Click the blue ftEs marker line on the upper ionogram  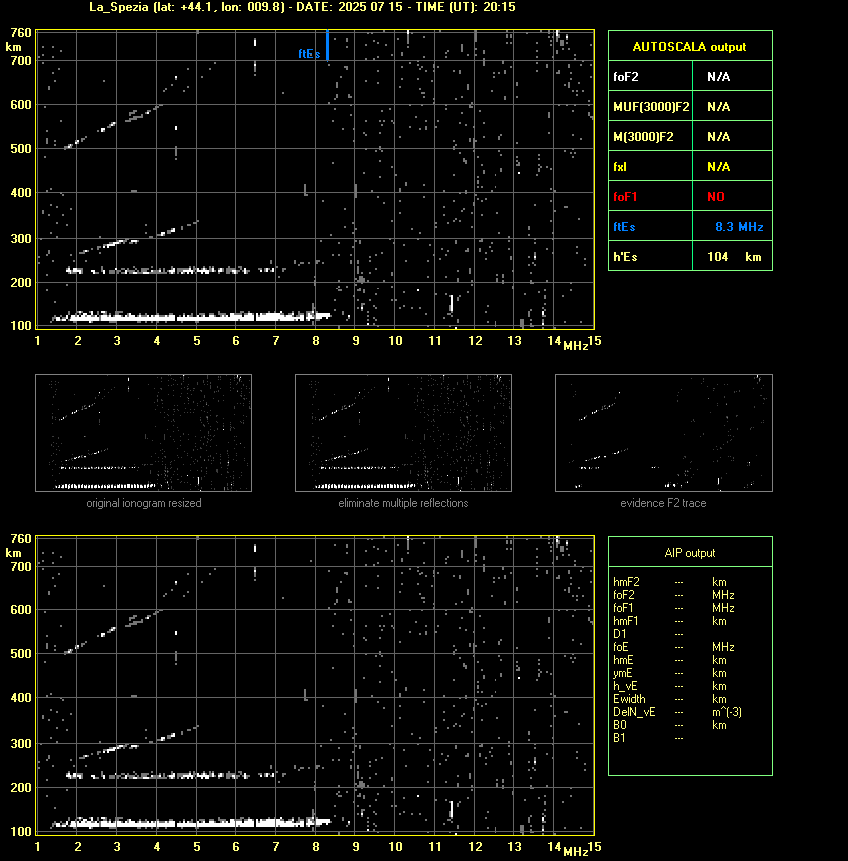click(x=327, y=45)
